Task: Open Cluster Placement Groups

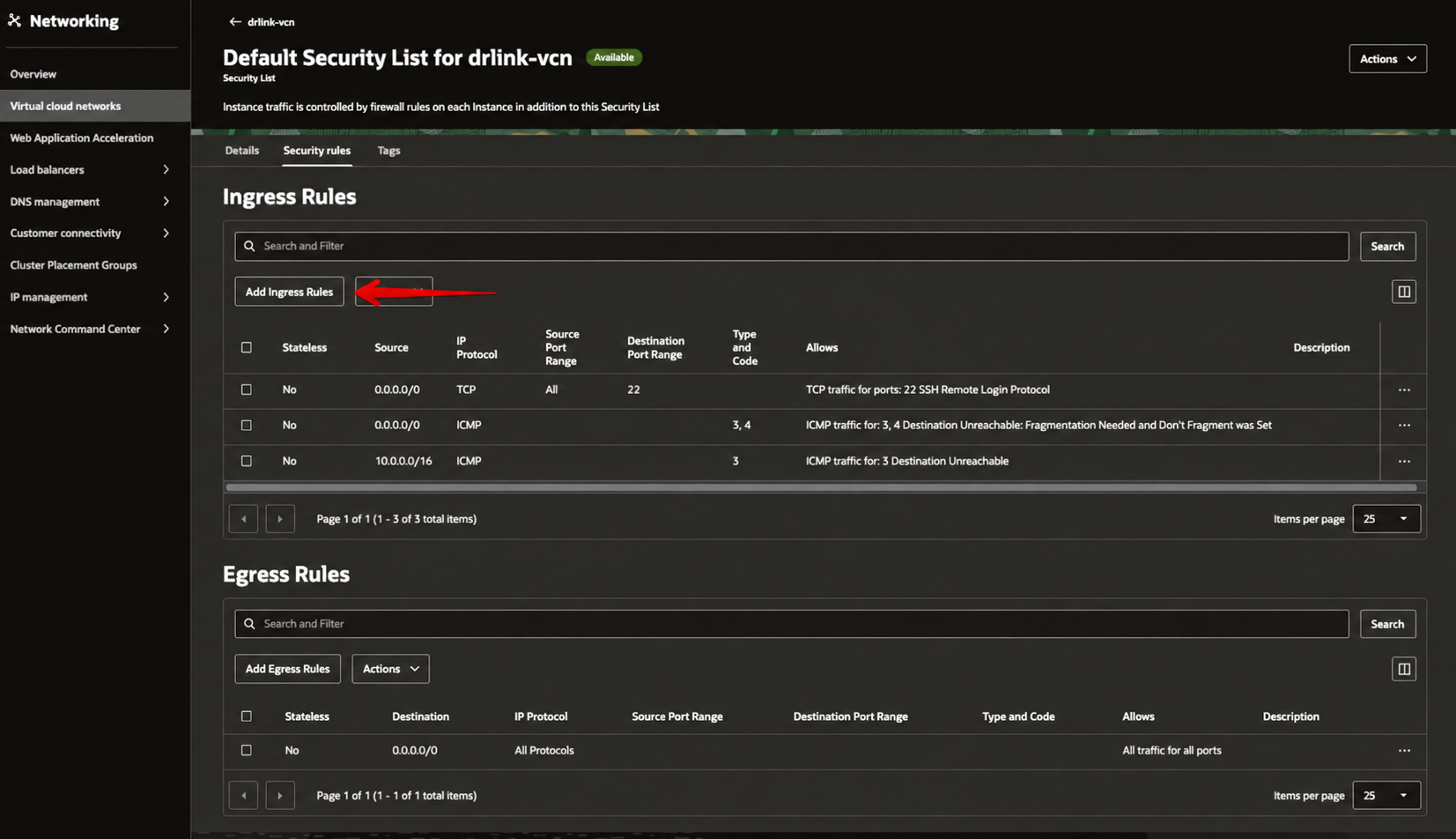Action: (x=73, y=265)
